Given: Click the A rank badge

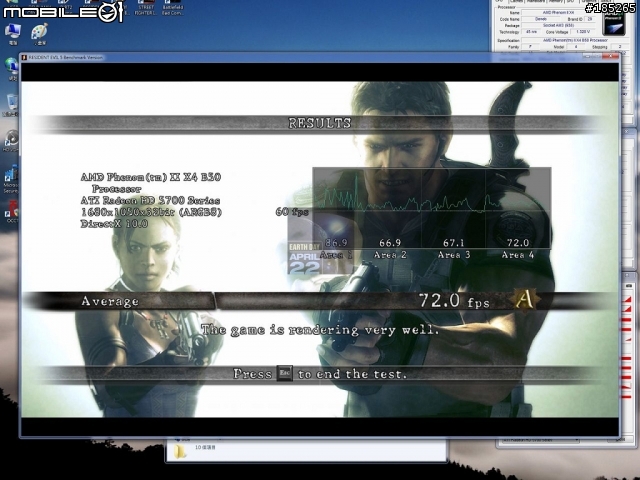Looking at the screenshot, I should point(524,300).
